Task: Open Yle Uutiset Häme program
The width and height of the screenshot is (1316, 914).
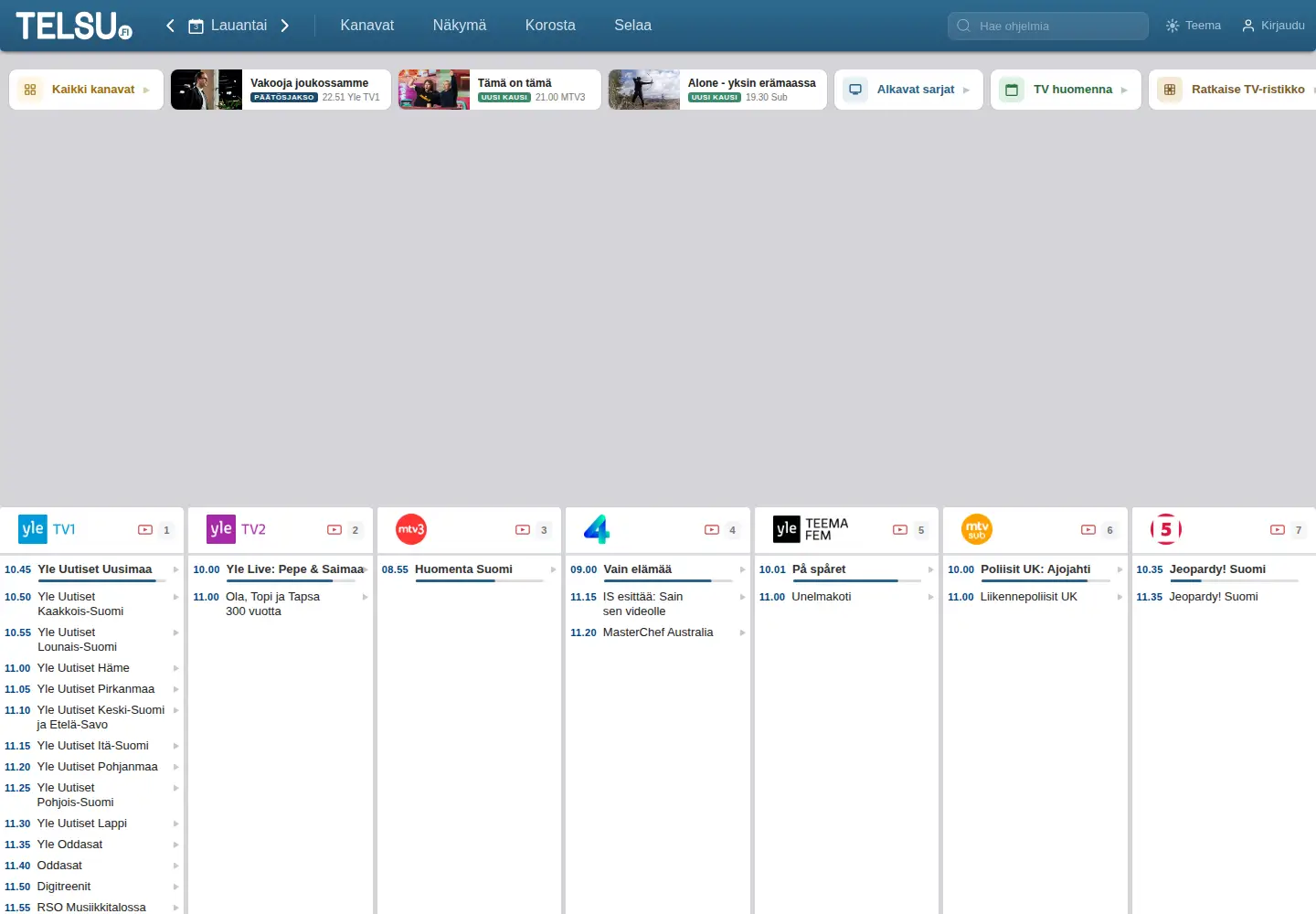Action: pyautogui.click(x=83, y=668)
